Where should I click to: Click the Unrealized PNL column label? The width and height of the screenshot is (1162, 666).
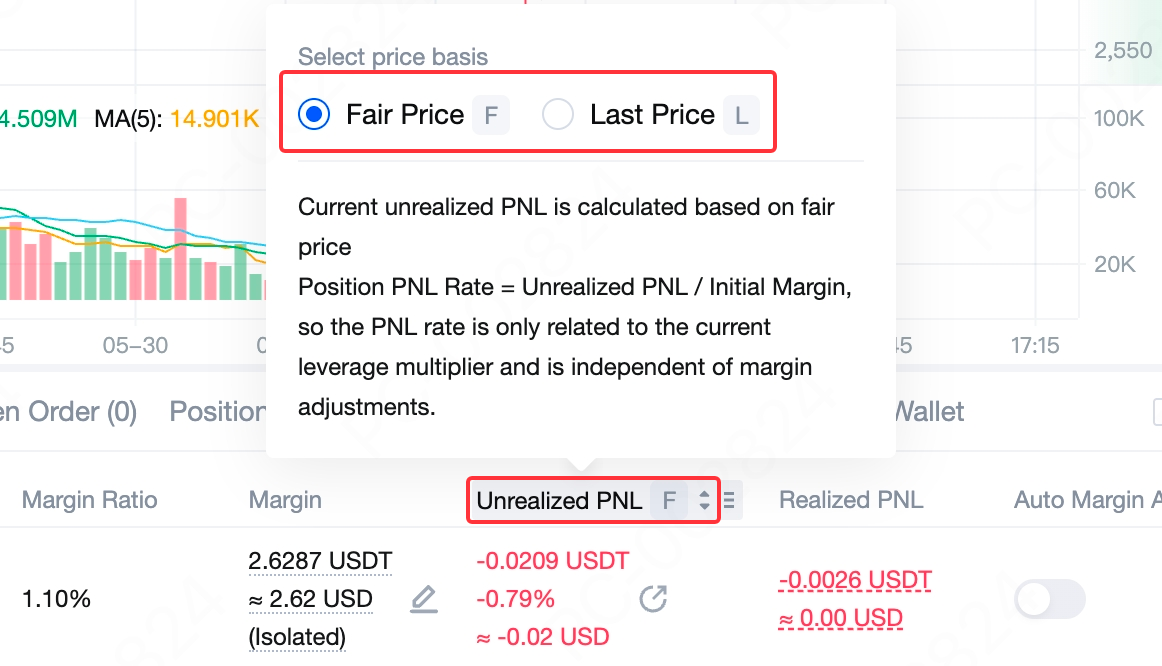tap(559, 500)
